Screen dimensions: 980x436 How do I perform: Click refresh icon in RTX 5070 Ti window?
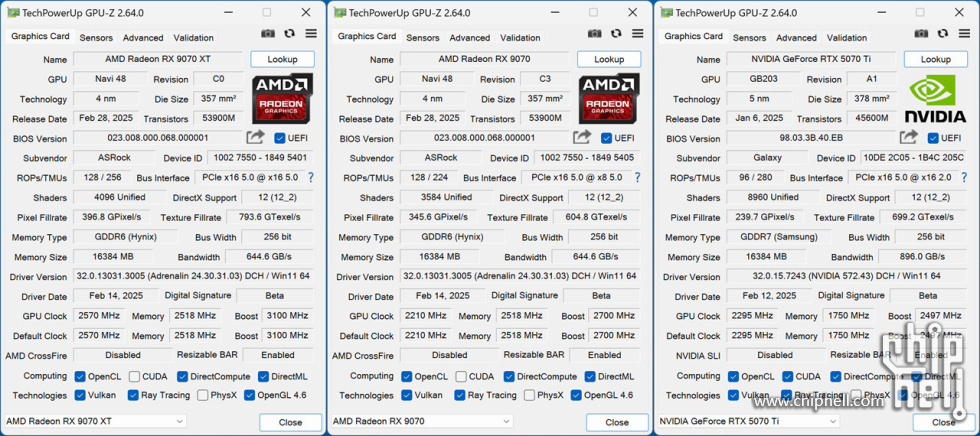[943, 34]
